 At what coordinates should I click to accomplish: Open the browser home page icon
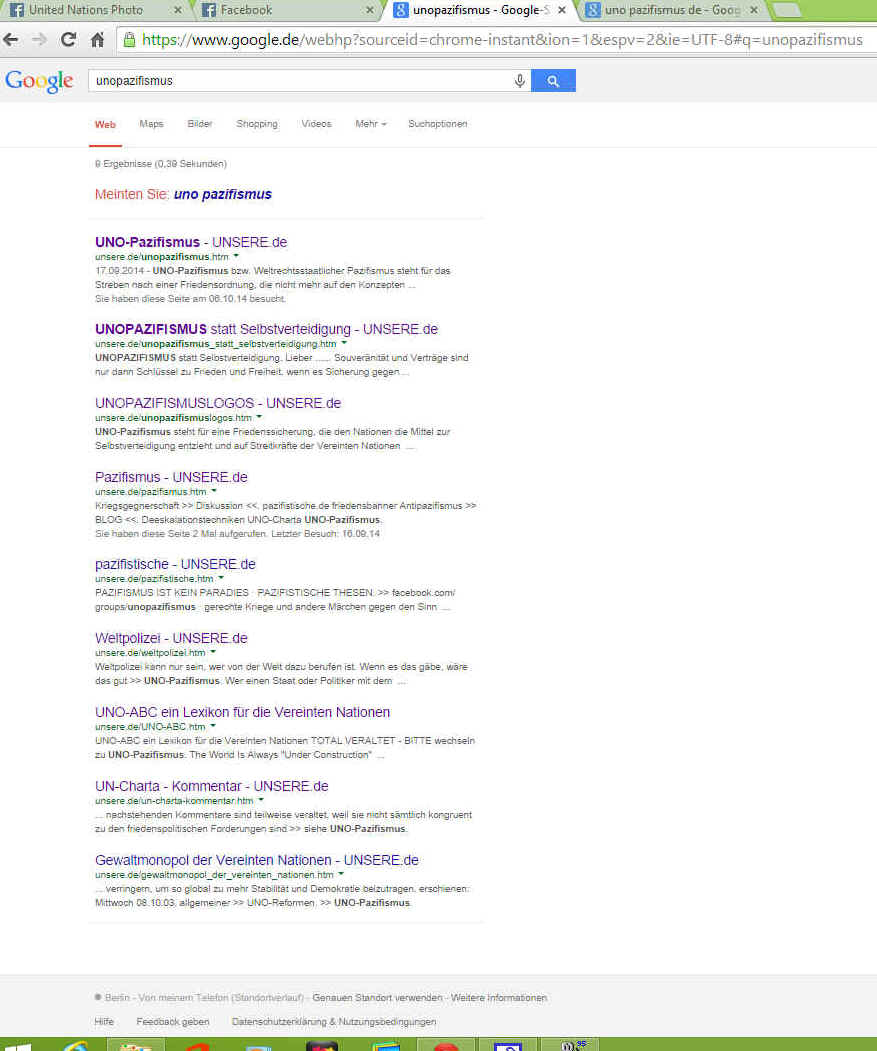[x=98, y=40]
